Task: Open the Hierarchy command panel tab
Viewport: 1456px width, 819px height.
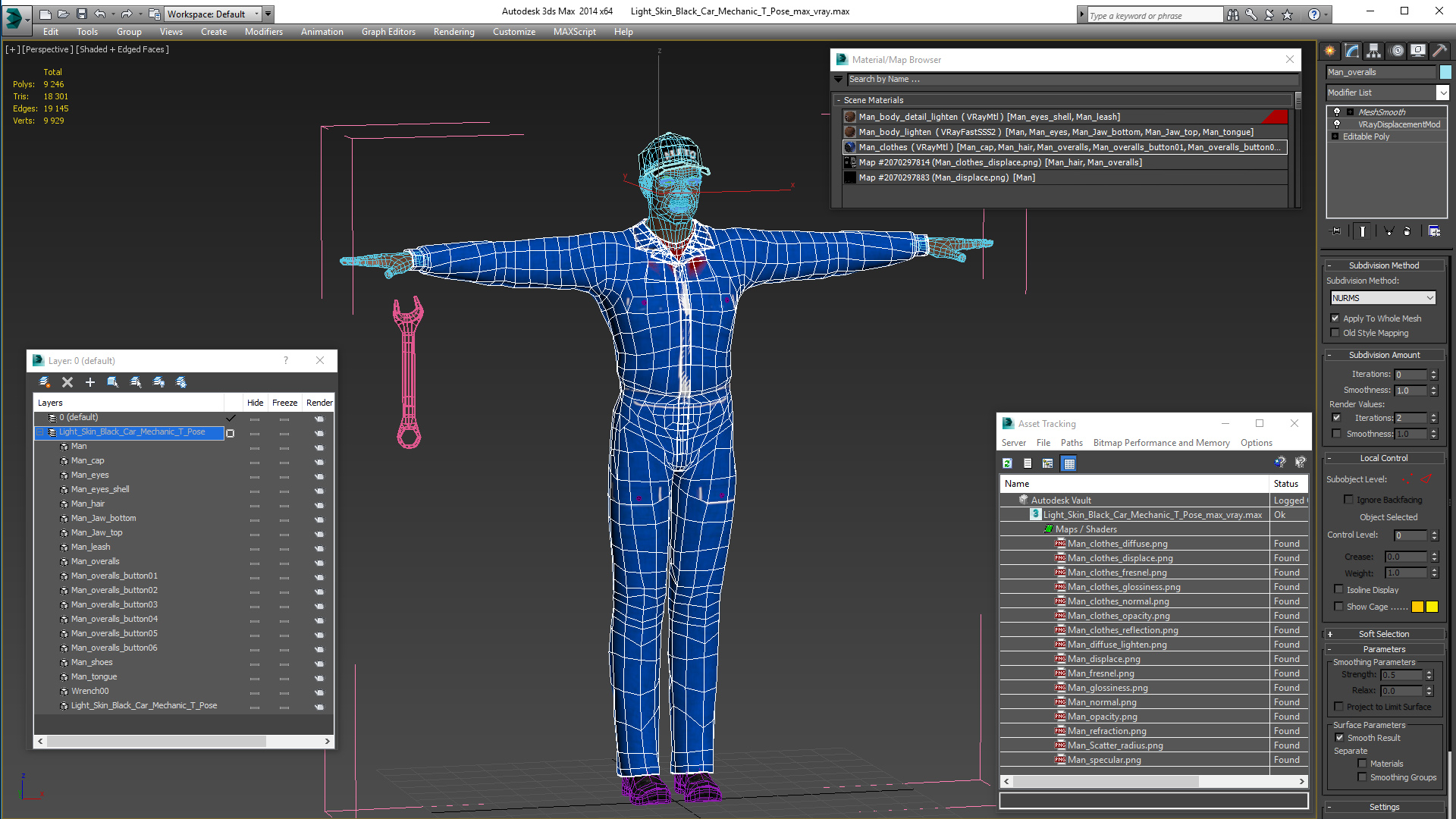Action: click(1373, 51)
